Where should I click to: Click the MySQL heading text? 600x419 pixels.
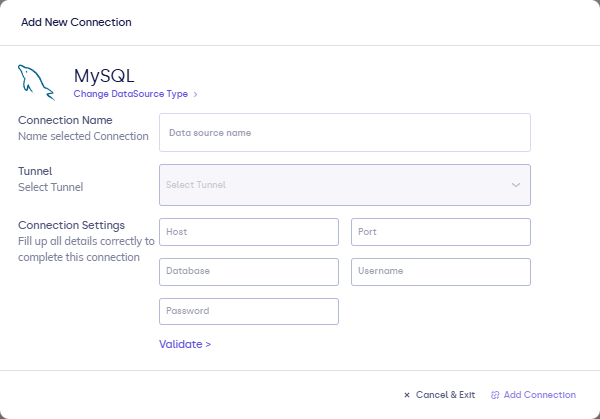coord(104,76)
